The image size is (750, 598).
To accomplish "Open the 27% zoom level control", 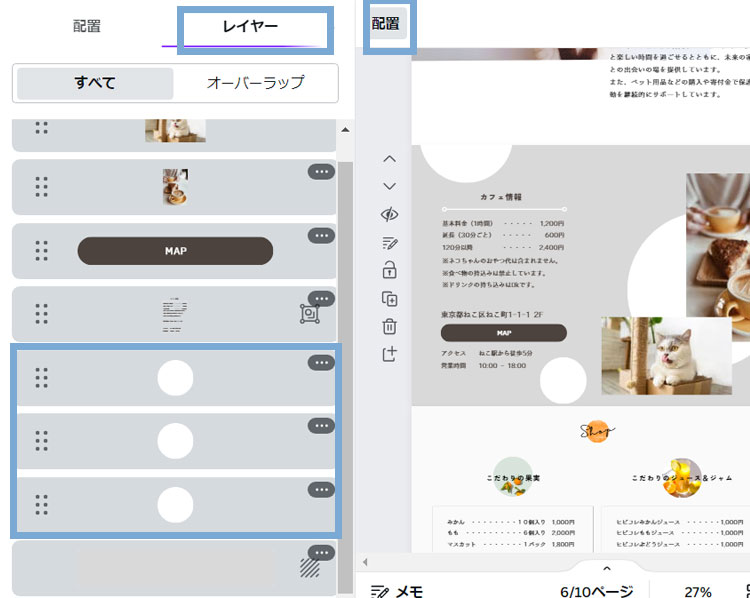I will pos(698,592).
